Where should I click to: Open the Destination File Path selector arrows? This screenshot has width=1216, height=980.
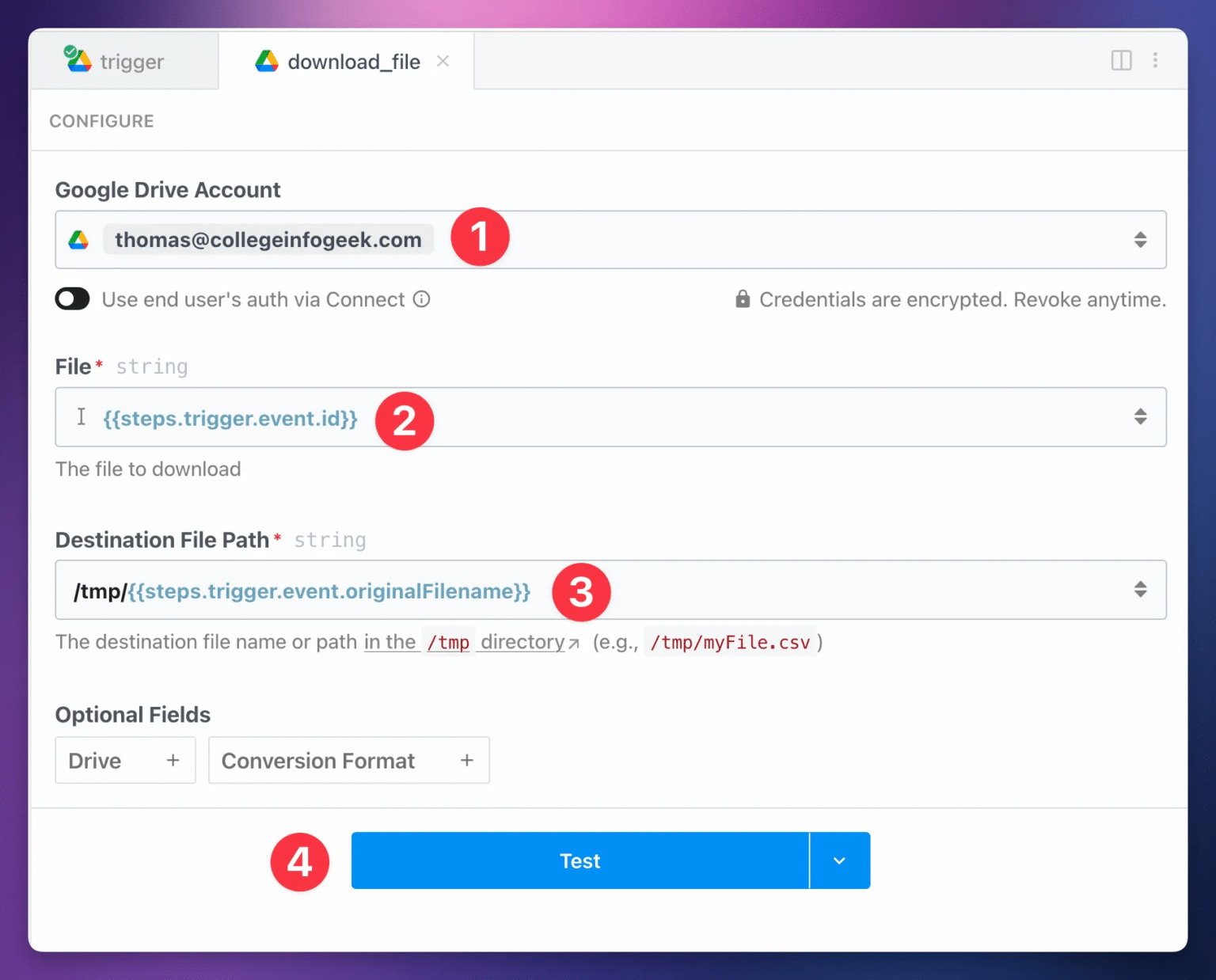1141,589
